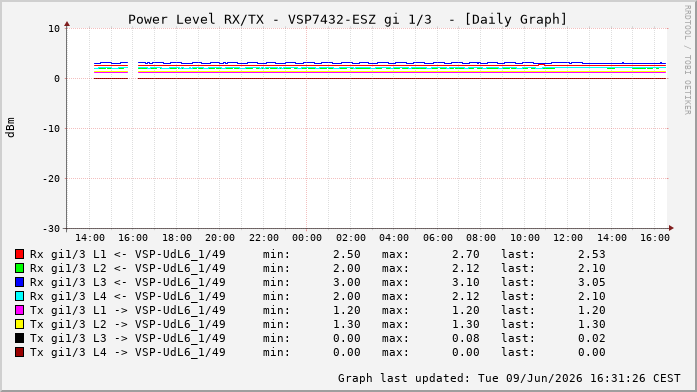Click the blue Rx L3 legend swatch
Screen dimensions: 697x392
click(x=19, y=282)
